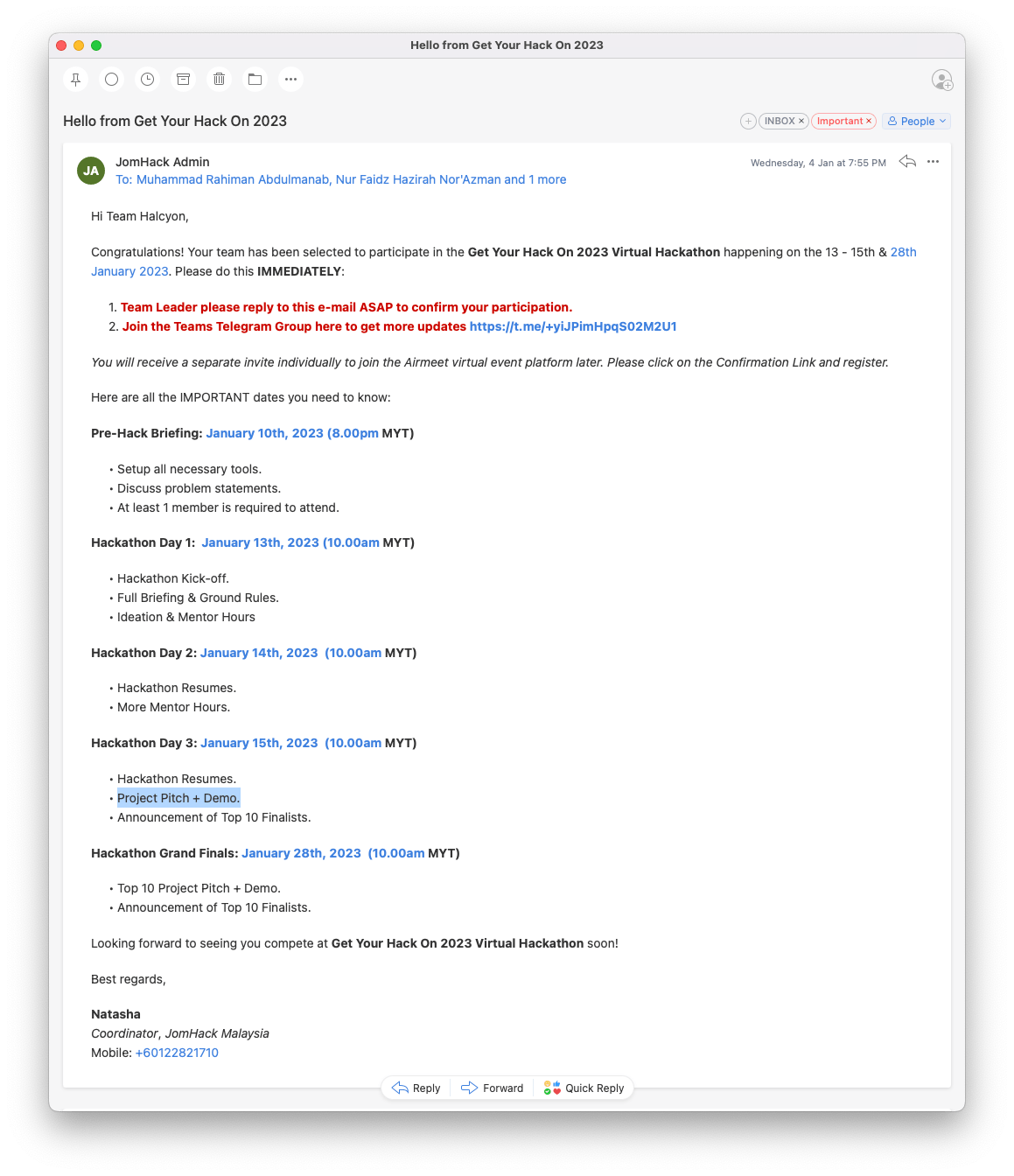
Task: Pin this email using the pin icon
Action: tap(75, 79)
